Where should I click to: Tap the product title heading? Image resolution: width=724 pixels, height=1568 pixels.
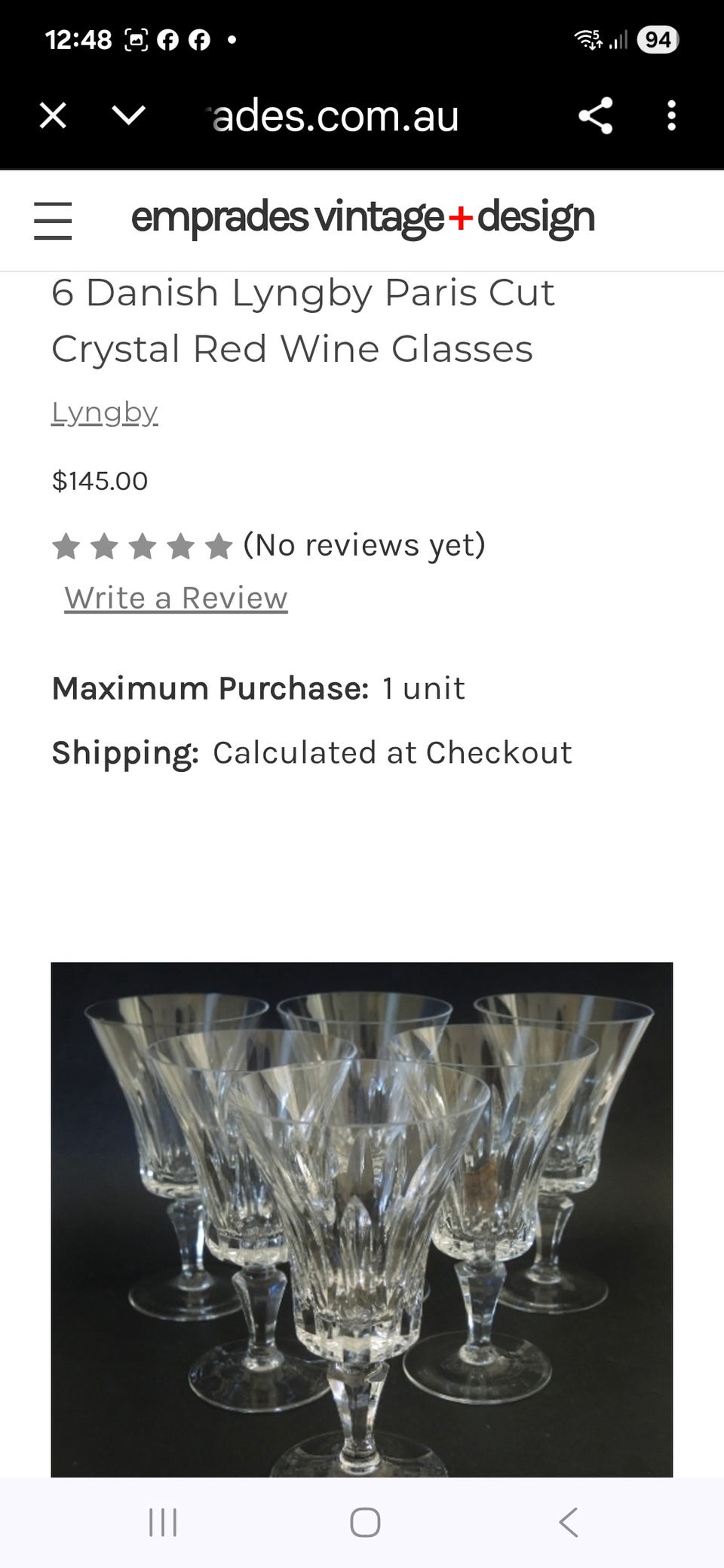[x=303, y=320]
